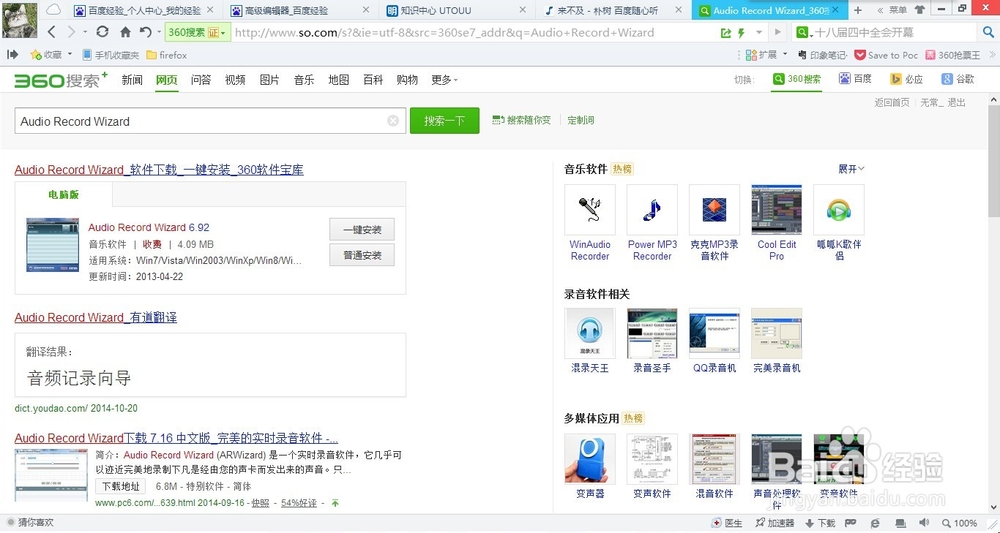Screen dimensions: 1000x533
Task: Click the 一键安装 button
Action: pyautogui.click(x=362, y=230)
